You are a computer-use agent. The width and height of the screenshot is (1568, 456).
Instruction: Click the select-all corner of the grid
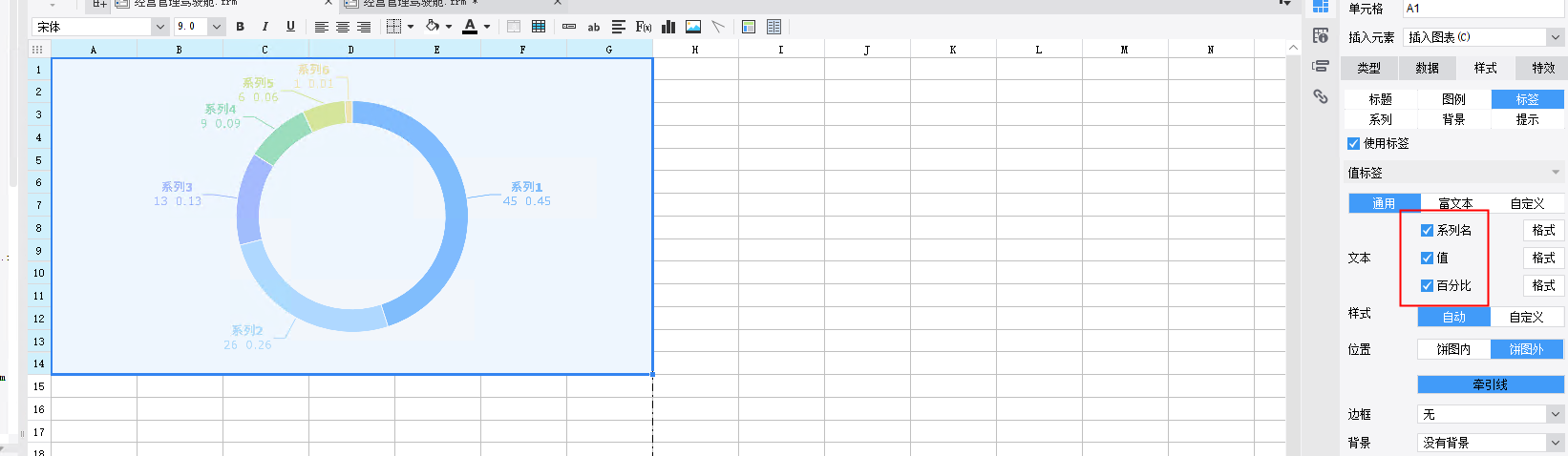(x=38, y=50)
